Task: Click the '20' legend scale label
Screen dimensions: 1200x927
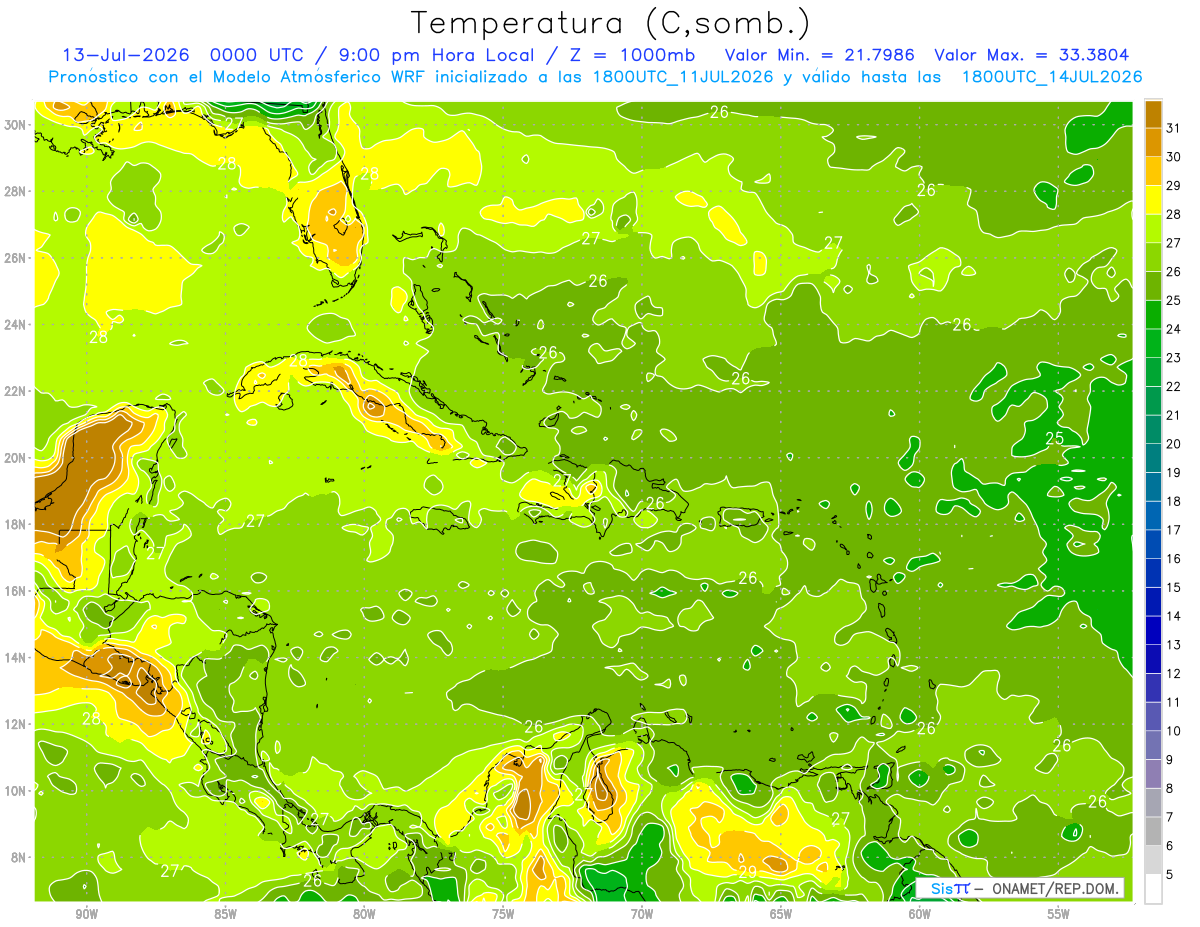Action: (x=1174, y=444)
